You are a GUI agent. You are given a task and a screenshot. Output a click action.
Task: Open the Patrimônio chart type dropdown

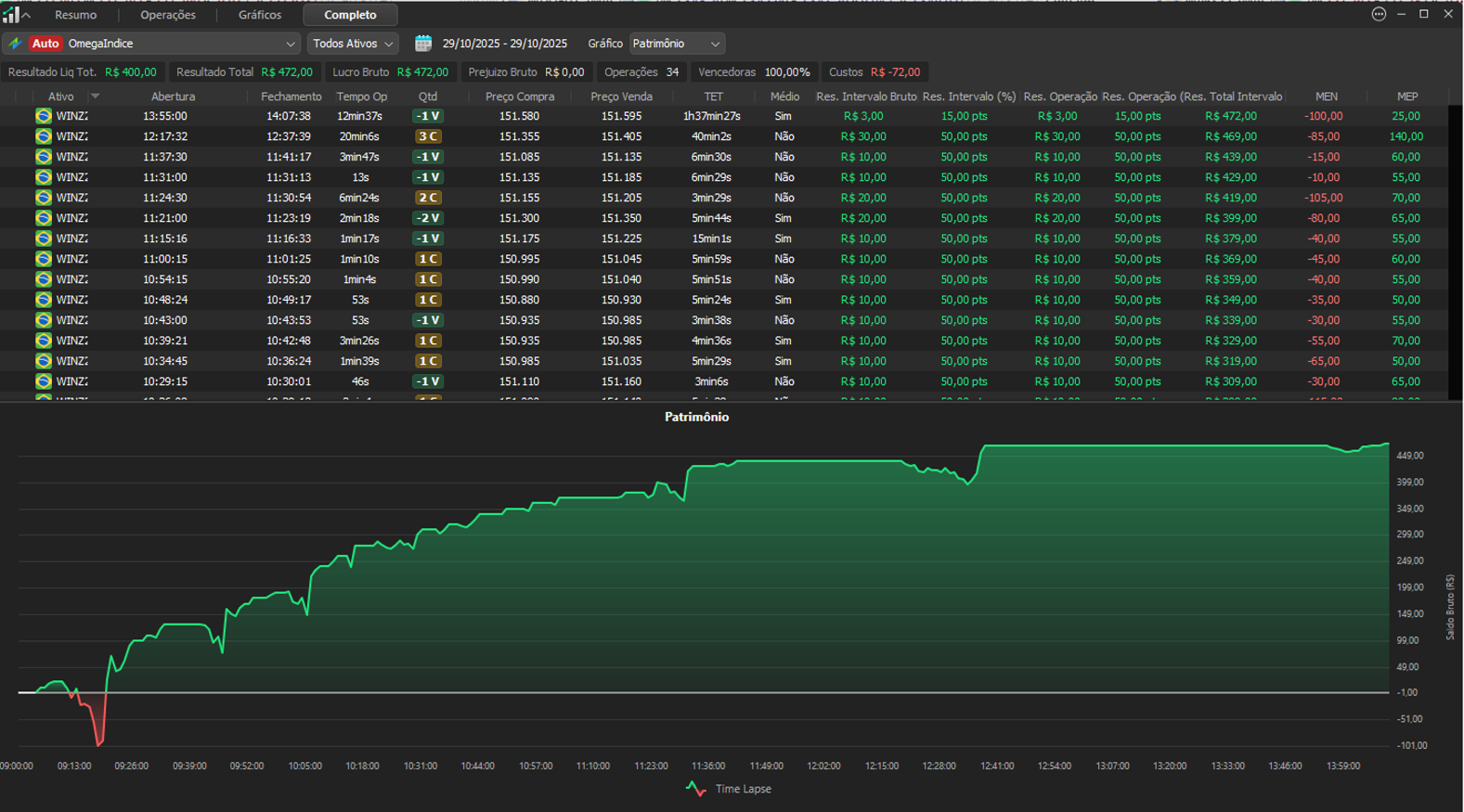(x=677, y=44)
